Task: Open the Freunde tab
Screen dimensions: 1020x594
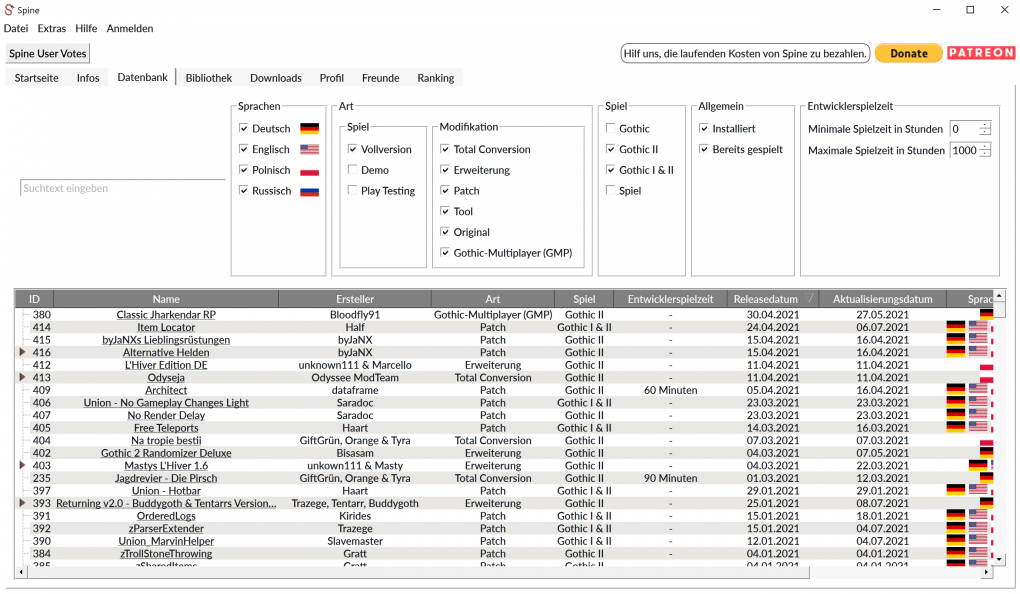Action: (381, 78)
